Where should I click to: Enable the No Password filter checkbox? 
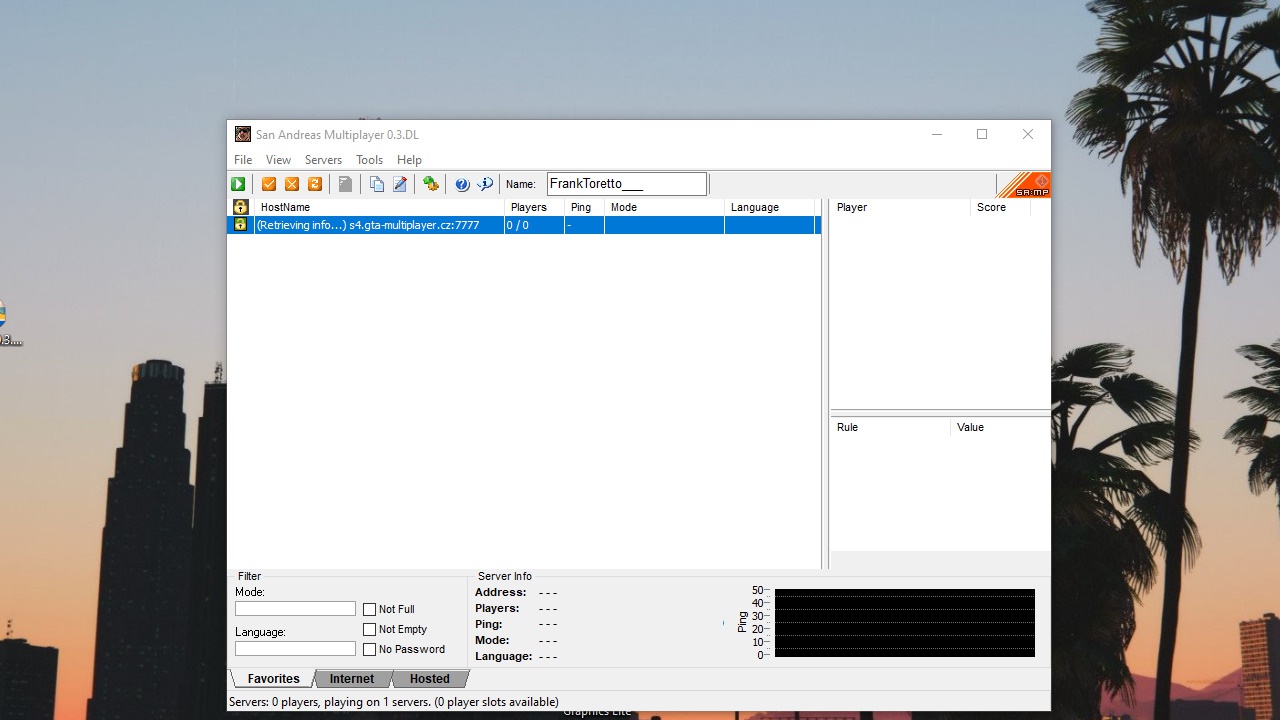click(x=369, y=649)
